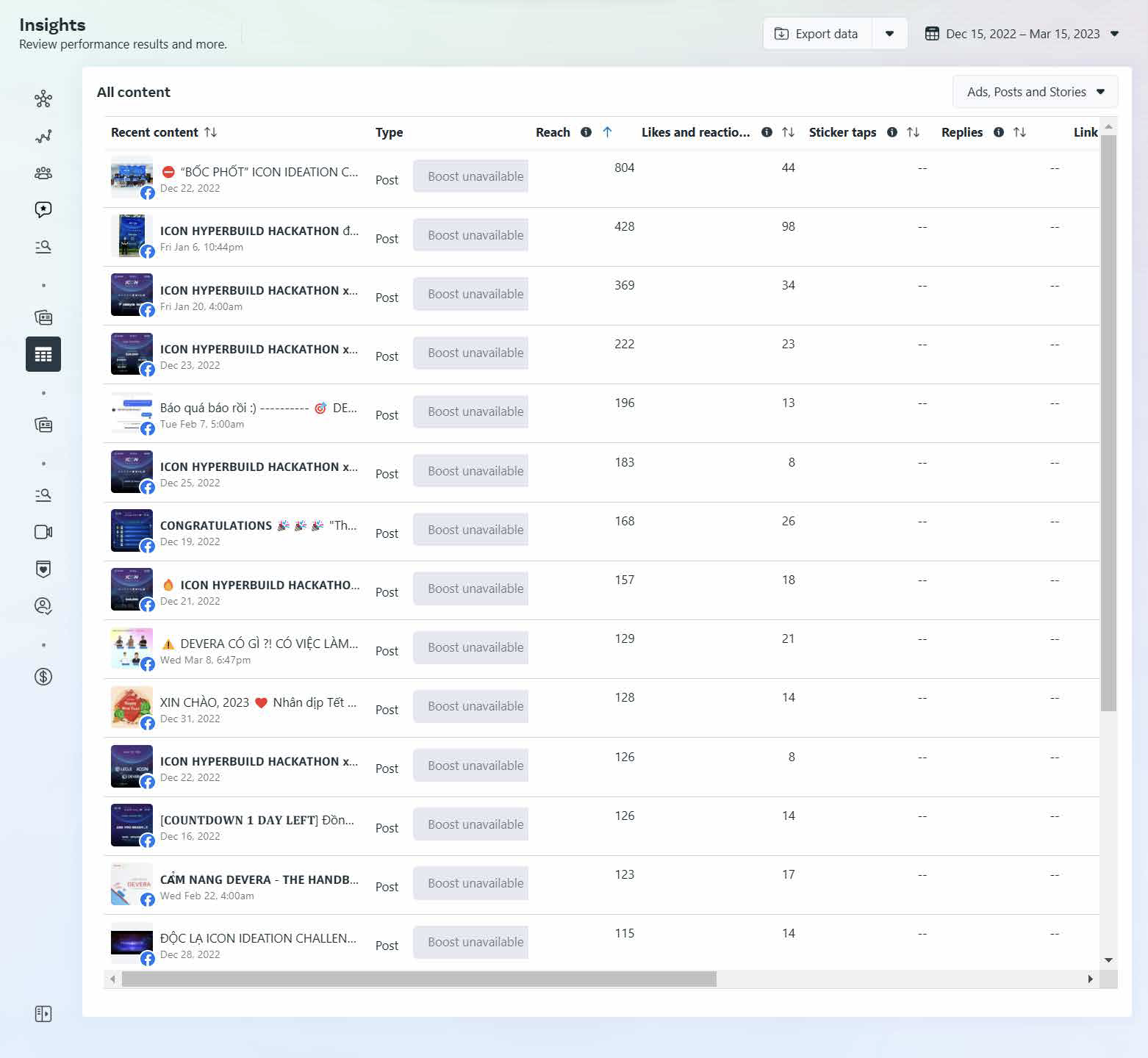Click the XIN CHÀO, 2023 post thumbnail
The image size is (1148, 1058).
132,707
